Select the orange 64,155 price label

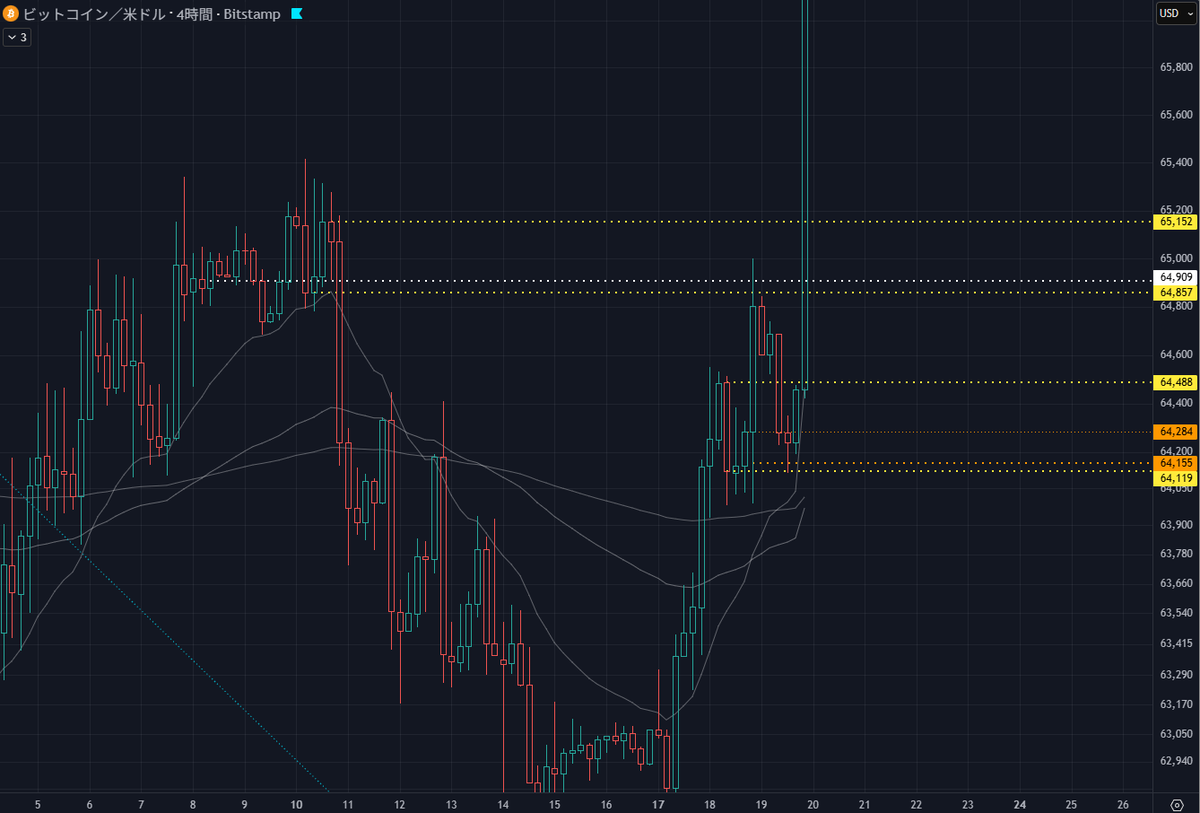1176,464
